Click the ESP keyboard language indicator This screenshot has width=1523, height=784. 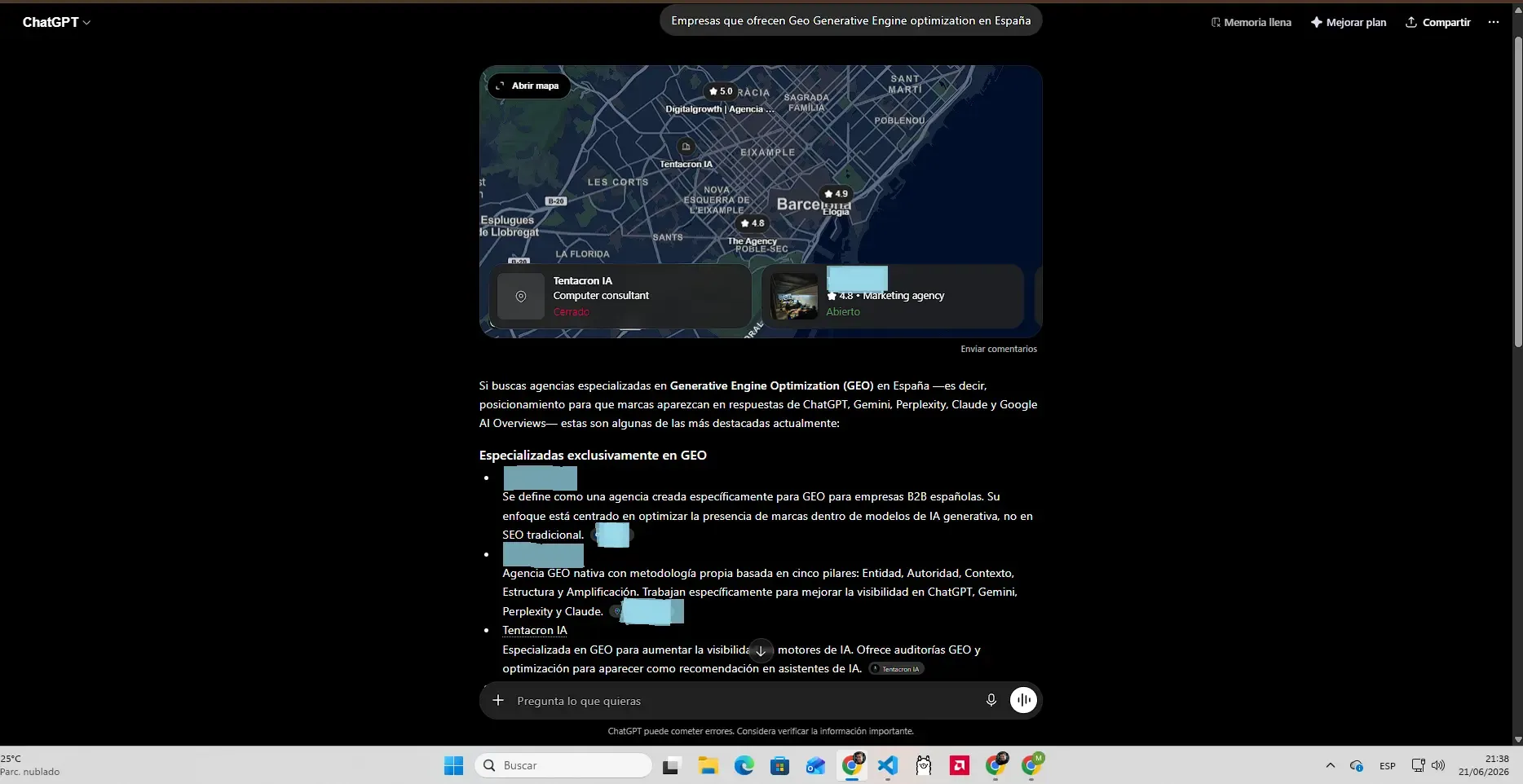(1388, 766)
